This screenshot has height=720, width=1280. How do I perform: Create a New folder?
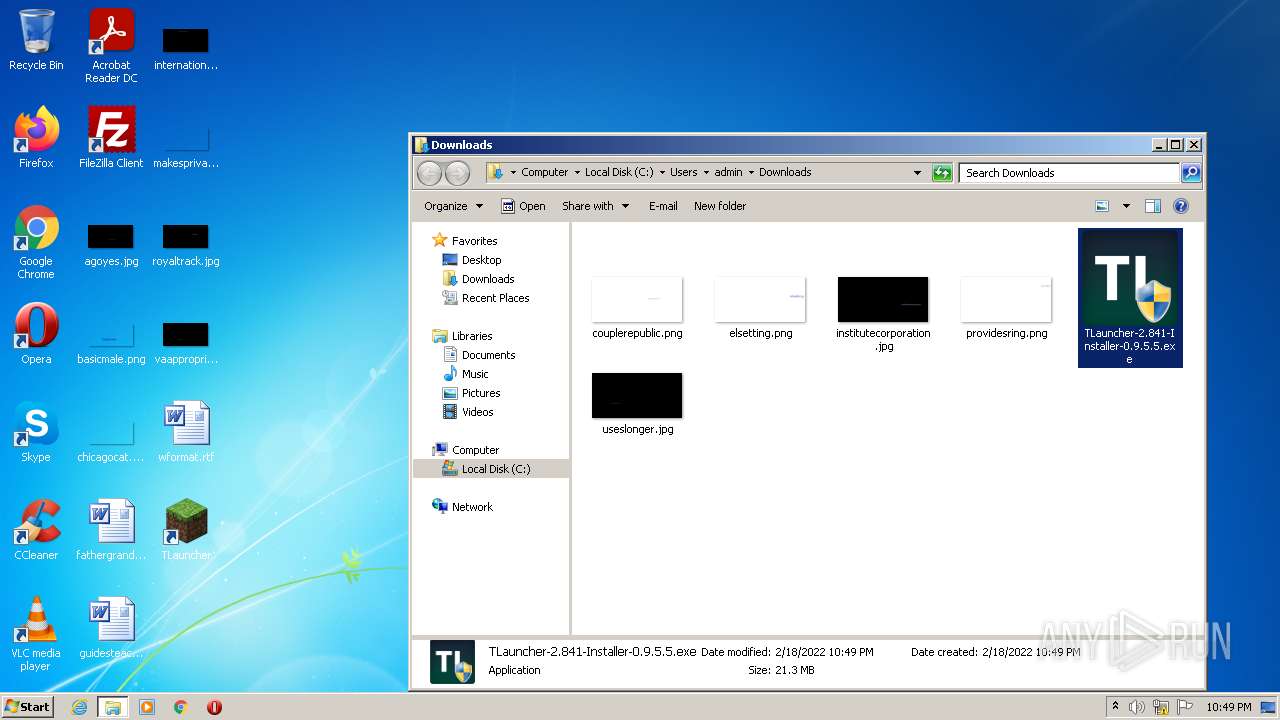coord(720,206)
